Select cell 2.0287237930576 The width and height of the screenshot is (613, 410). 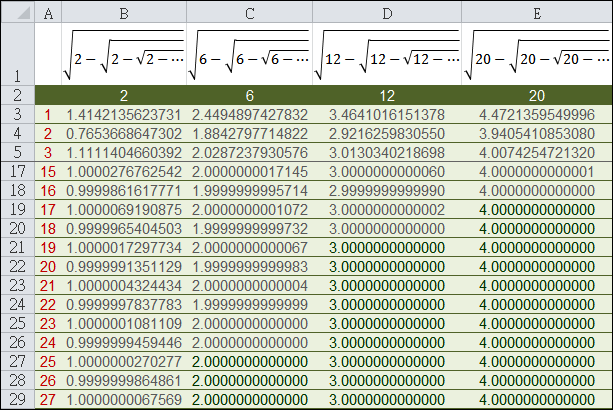click(x=249, y=152)
